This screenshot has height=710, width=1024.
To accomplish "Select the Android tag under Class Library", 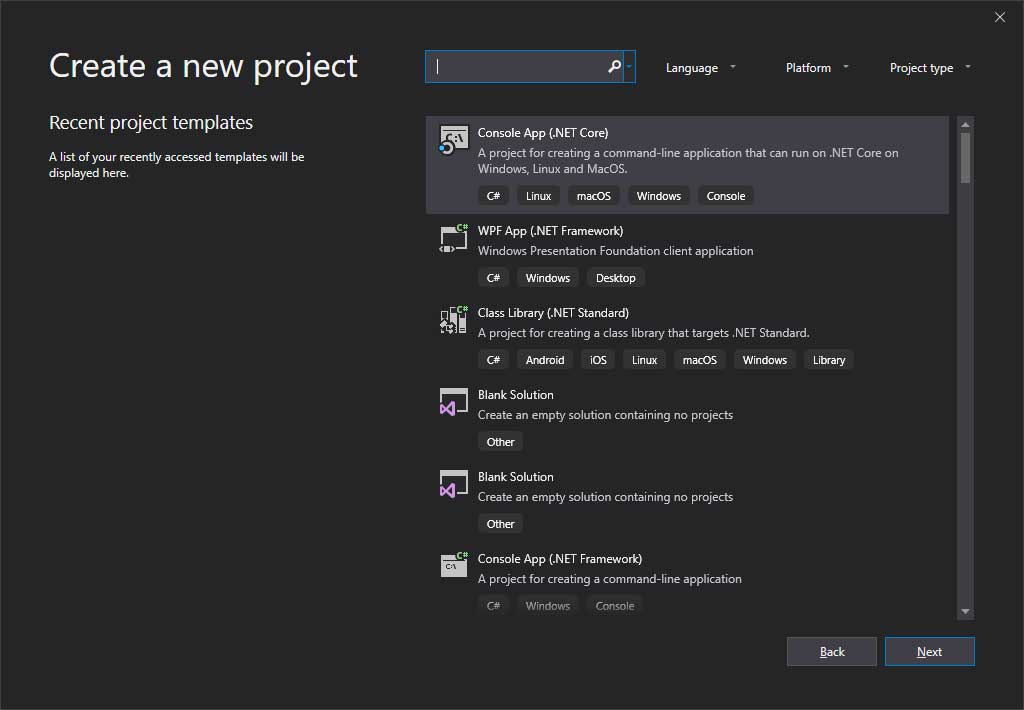I will tap(544, 359).
